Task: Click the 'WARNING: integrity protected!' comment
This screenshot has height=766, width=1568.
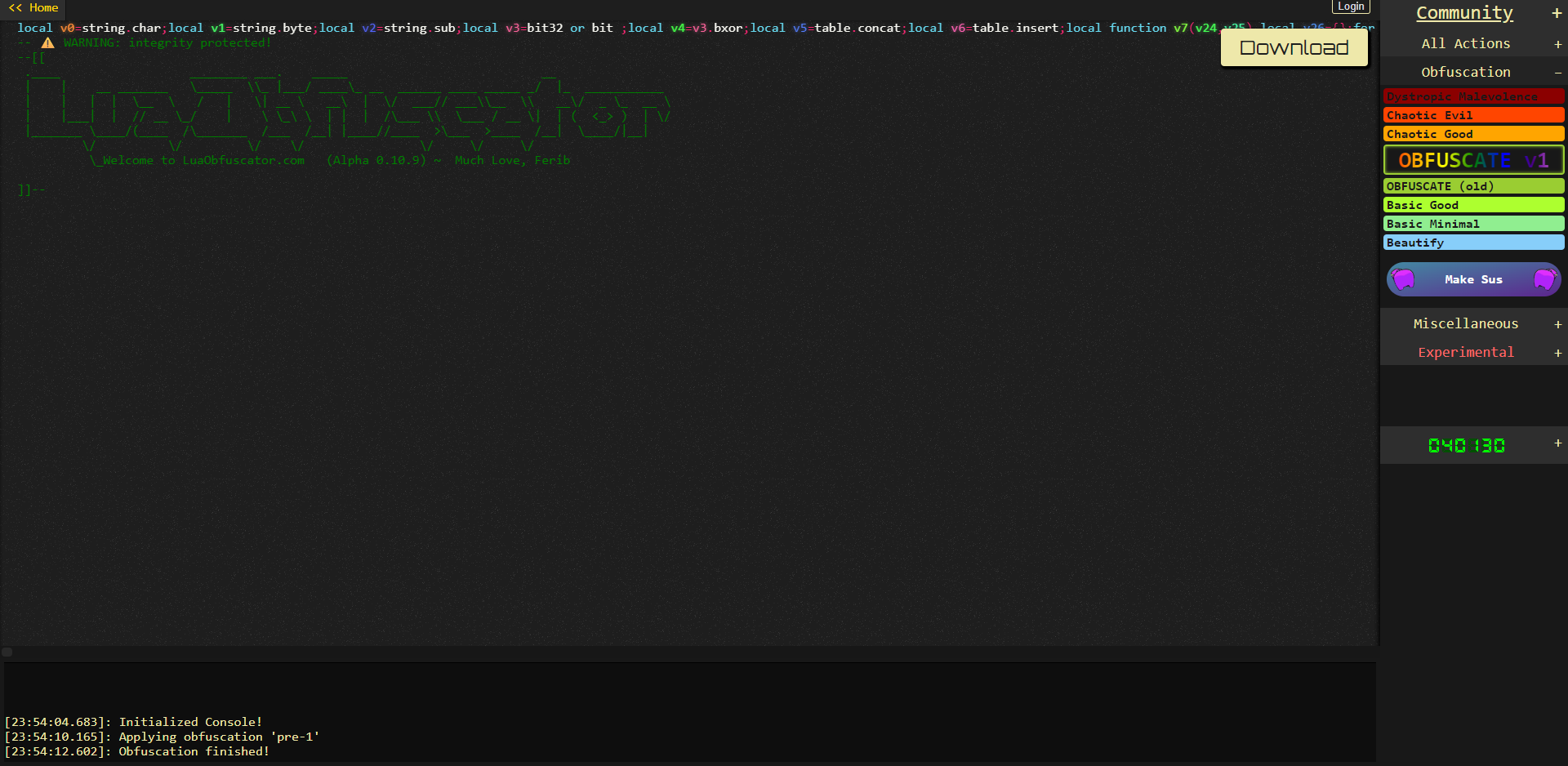Action: tap(167, 42)
